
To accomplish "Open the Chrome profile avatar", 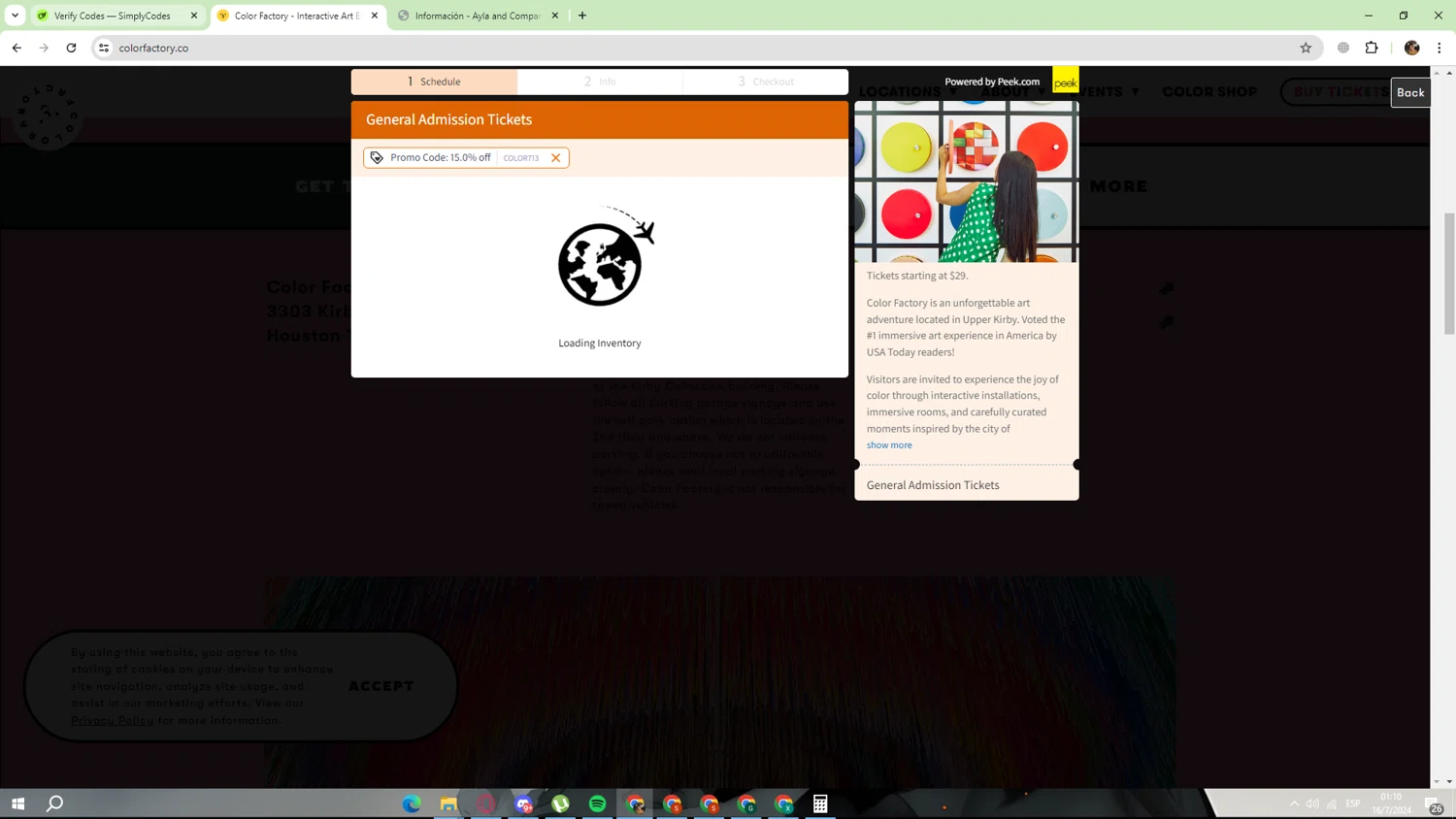I will click(1412, 48).
